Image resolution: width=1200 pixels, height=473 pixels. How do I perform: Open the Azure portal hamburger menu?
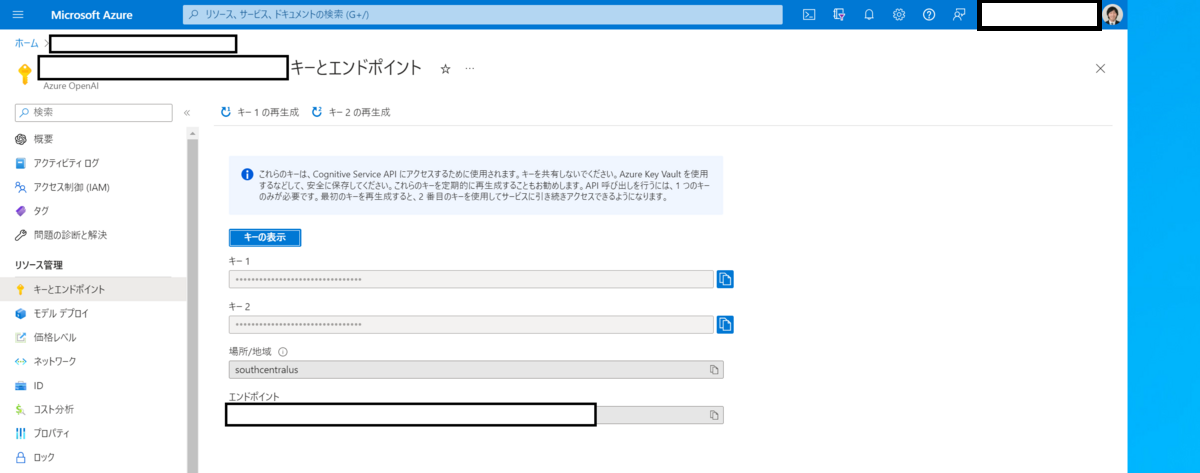coord(18,14)
